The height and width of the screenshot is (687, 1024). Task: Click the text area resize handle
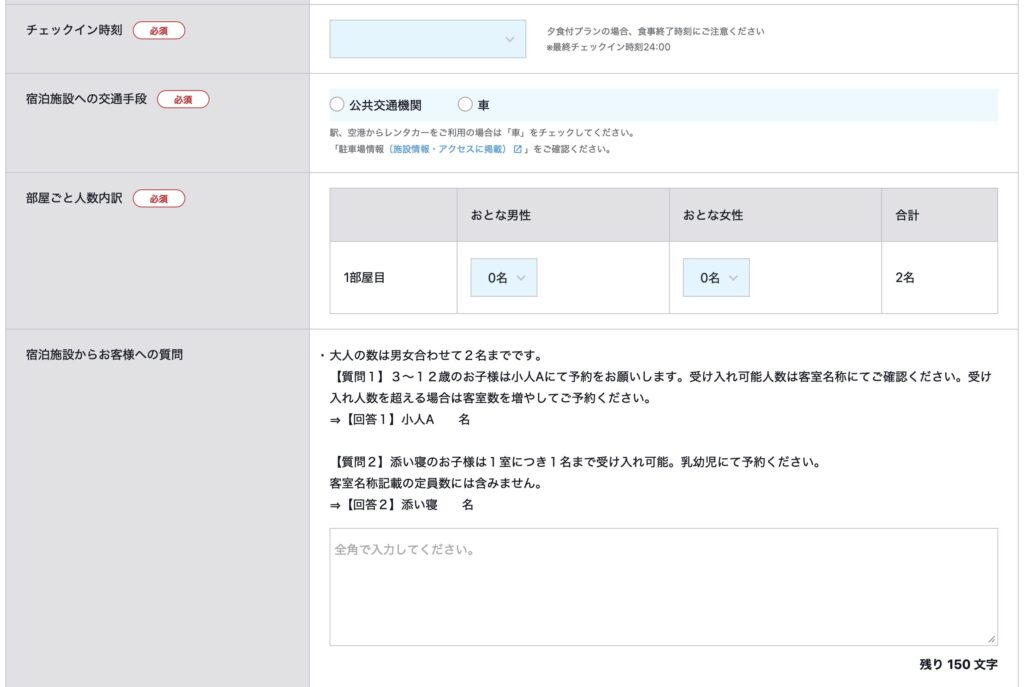point(991,639)
